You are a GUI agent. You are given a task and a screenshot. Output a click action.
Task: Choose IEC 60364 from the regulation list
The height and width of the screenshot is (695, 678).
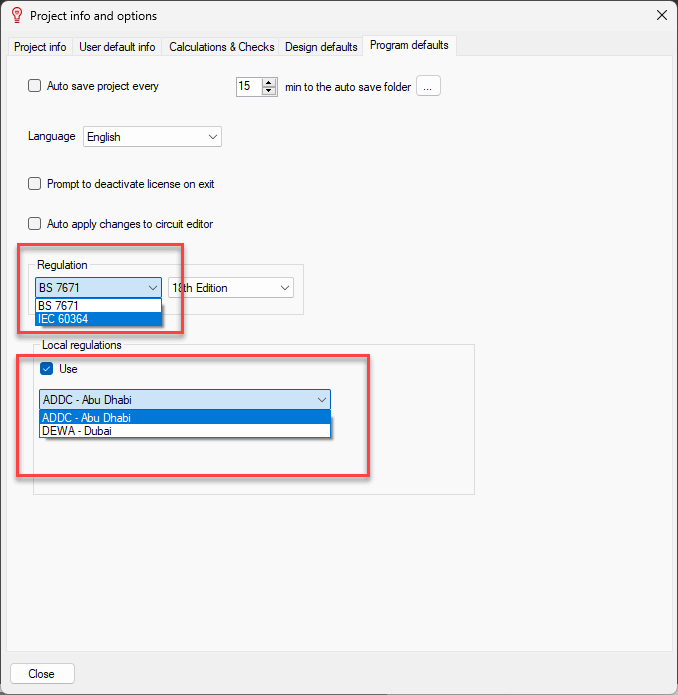(97, 319)
